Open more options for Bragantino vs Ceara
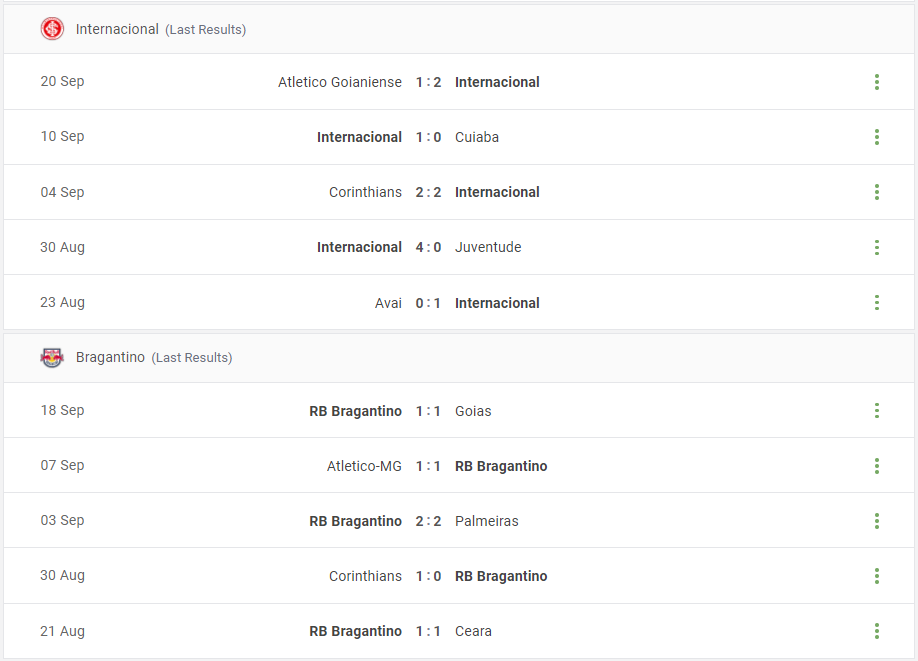This screenshot has width=918, height=661. (x=876, y=631)
